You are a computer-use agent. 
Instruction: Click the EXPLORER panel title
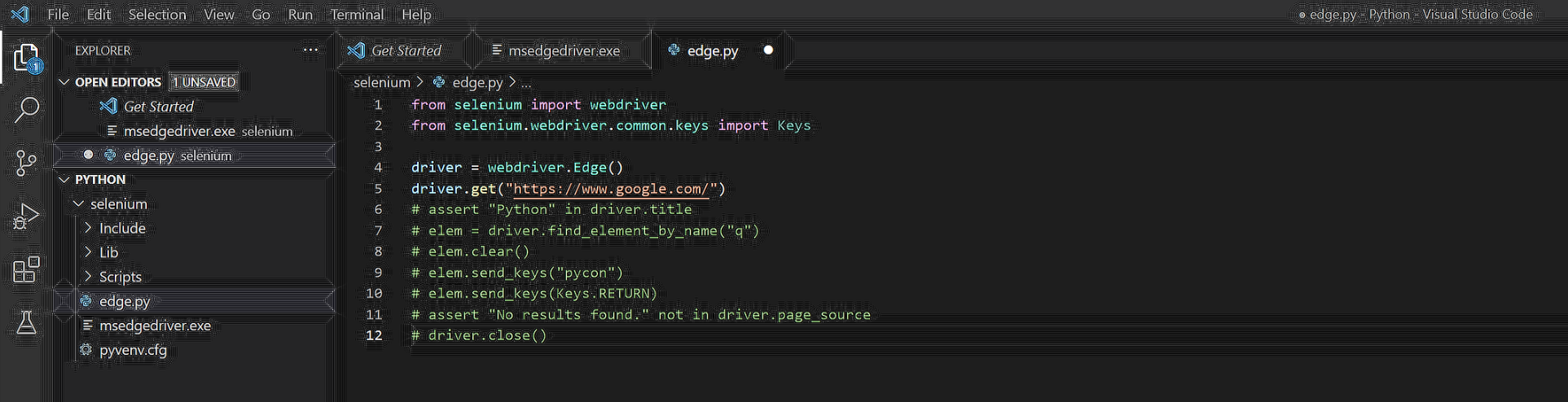pos(103,50)
